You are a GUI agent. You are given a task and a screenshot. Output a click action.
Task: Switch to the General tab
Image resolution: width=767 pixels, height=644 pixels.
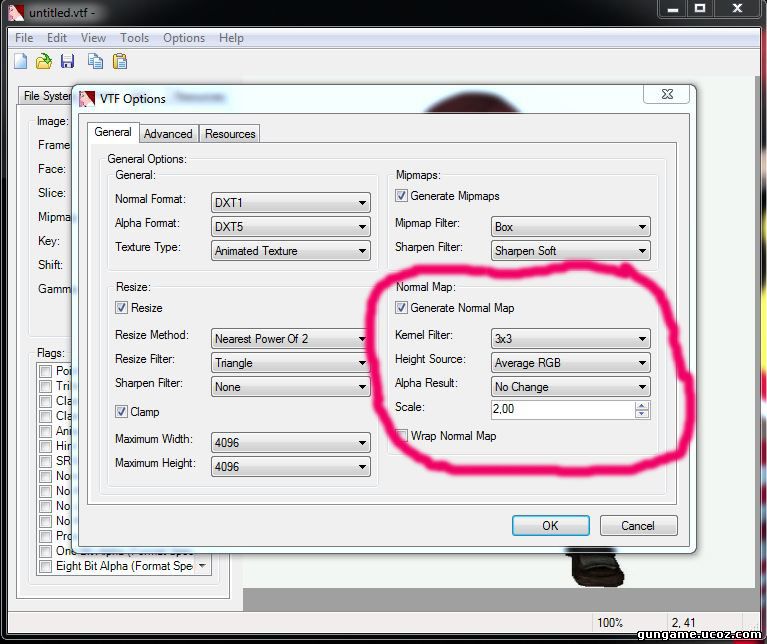point(113,132)
